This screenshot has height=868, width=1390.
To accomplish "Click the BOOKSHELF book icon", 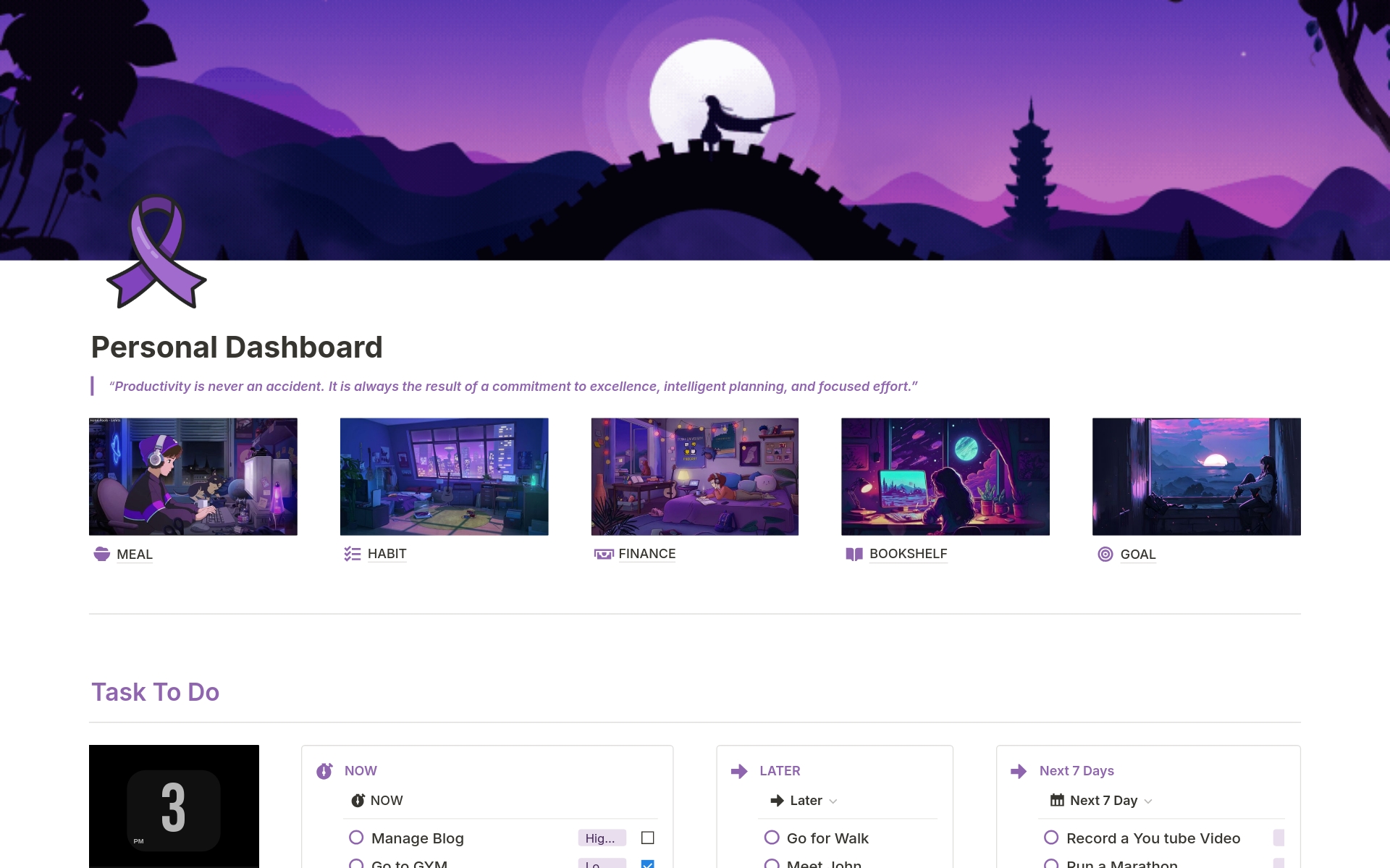I will (854, 555).
